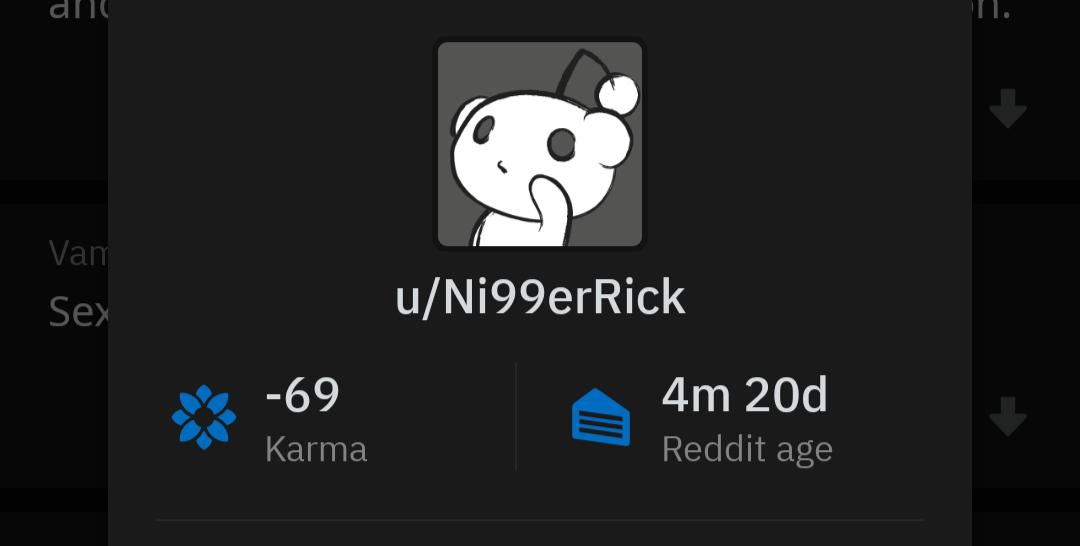Downvote using the upper arrow behind the card
This screenshot has width=1080, height=546.
(x=1008, y=108)
